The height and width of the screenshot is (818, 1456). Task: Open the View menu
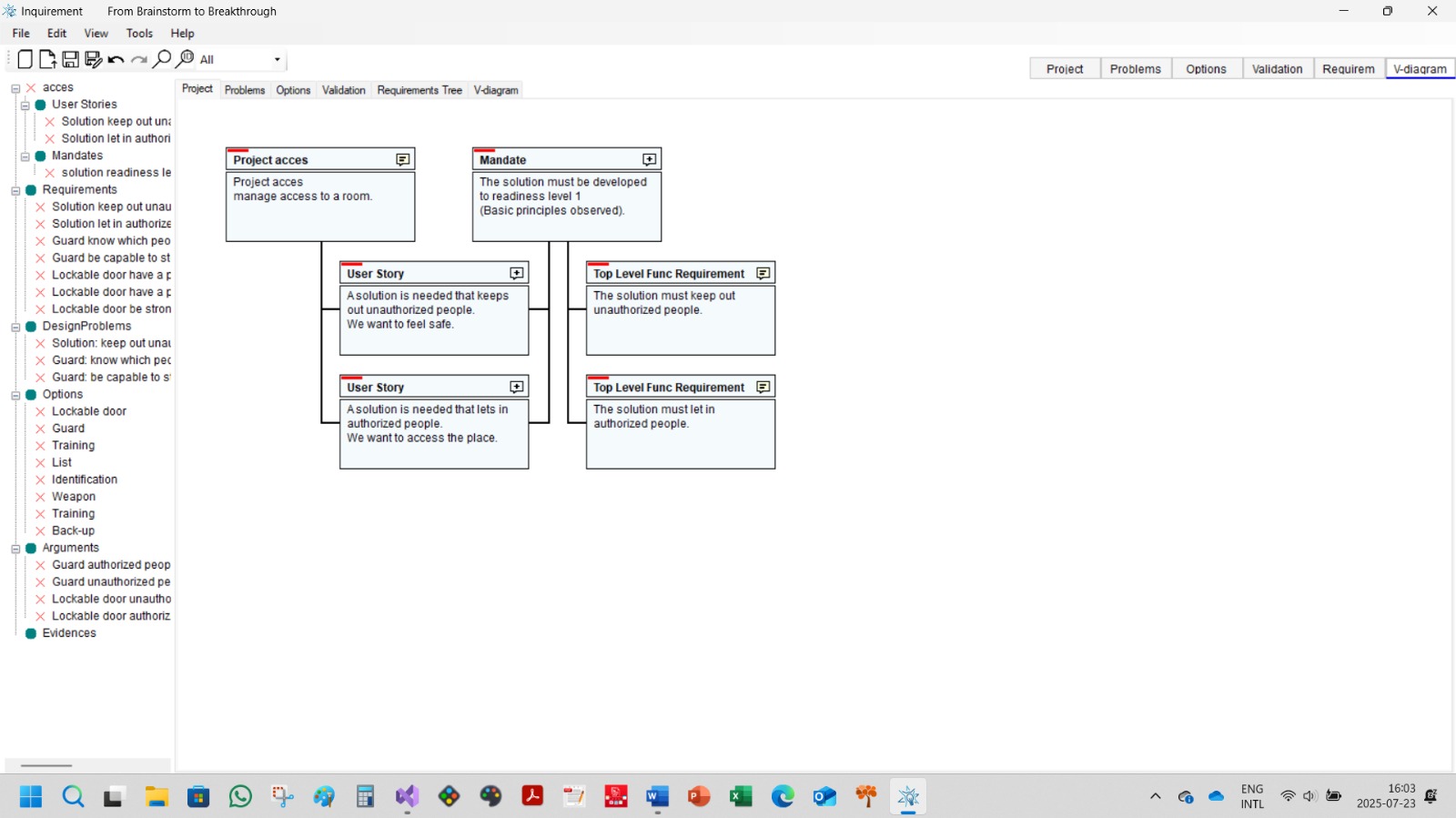click(96, 34)
